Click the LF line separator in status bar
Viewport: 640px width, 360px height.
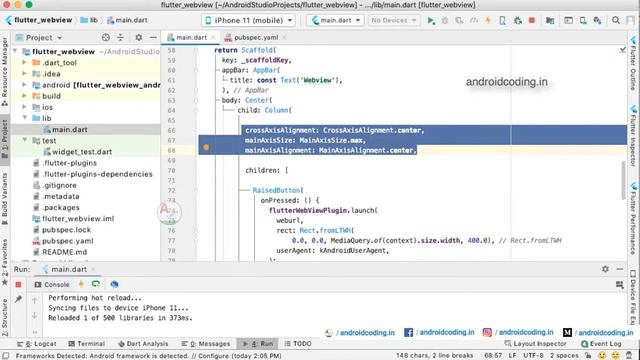(512, 356)
